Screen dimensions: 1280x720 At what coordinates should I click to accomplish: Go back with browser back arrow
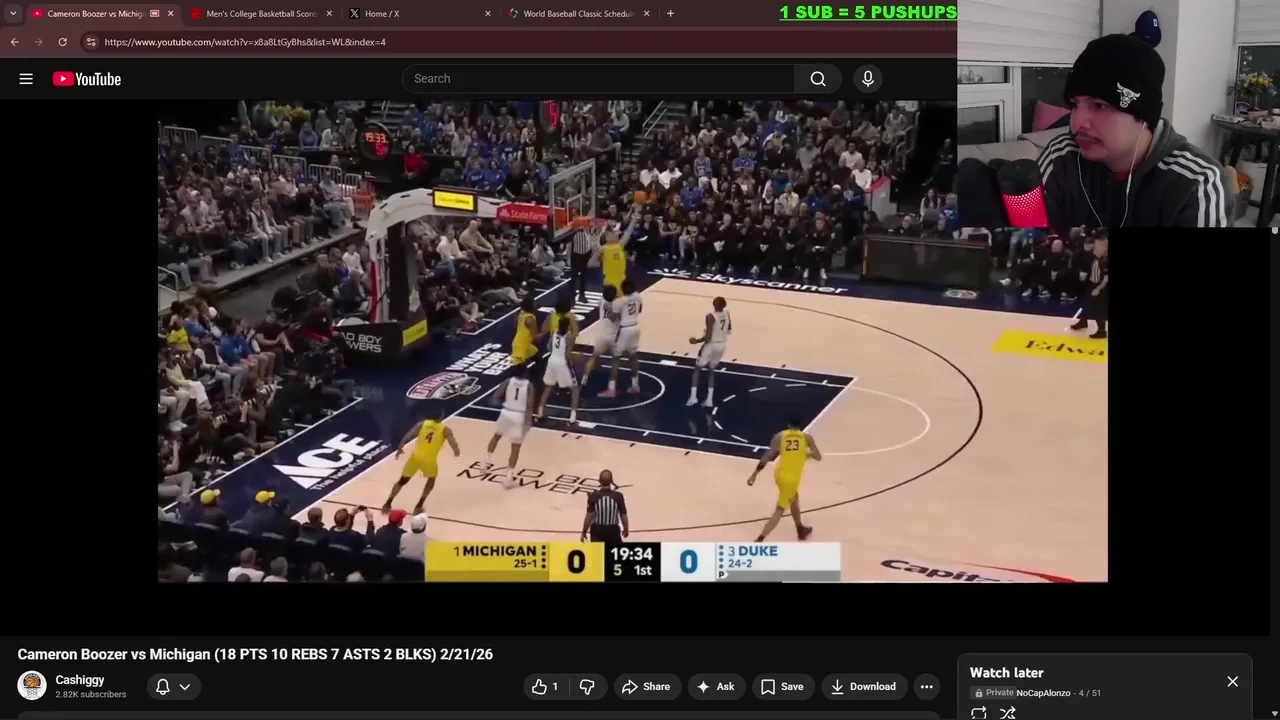[x=14, y=42]
